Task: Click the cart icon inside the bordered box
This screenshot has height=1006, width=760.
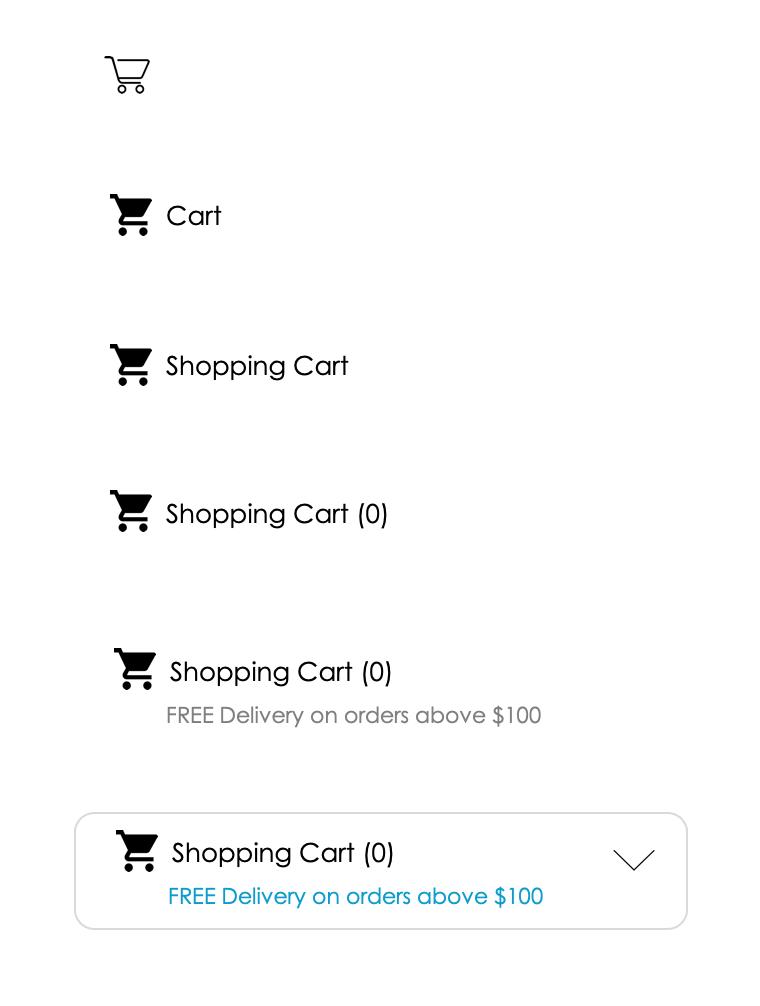Action: tap(137, 851)
